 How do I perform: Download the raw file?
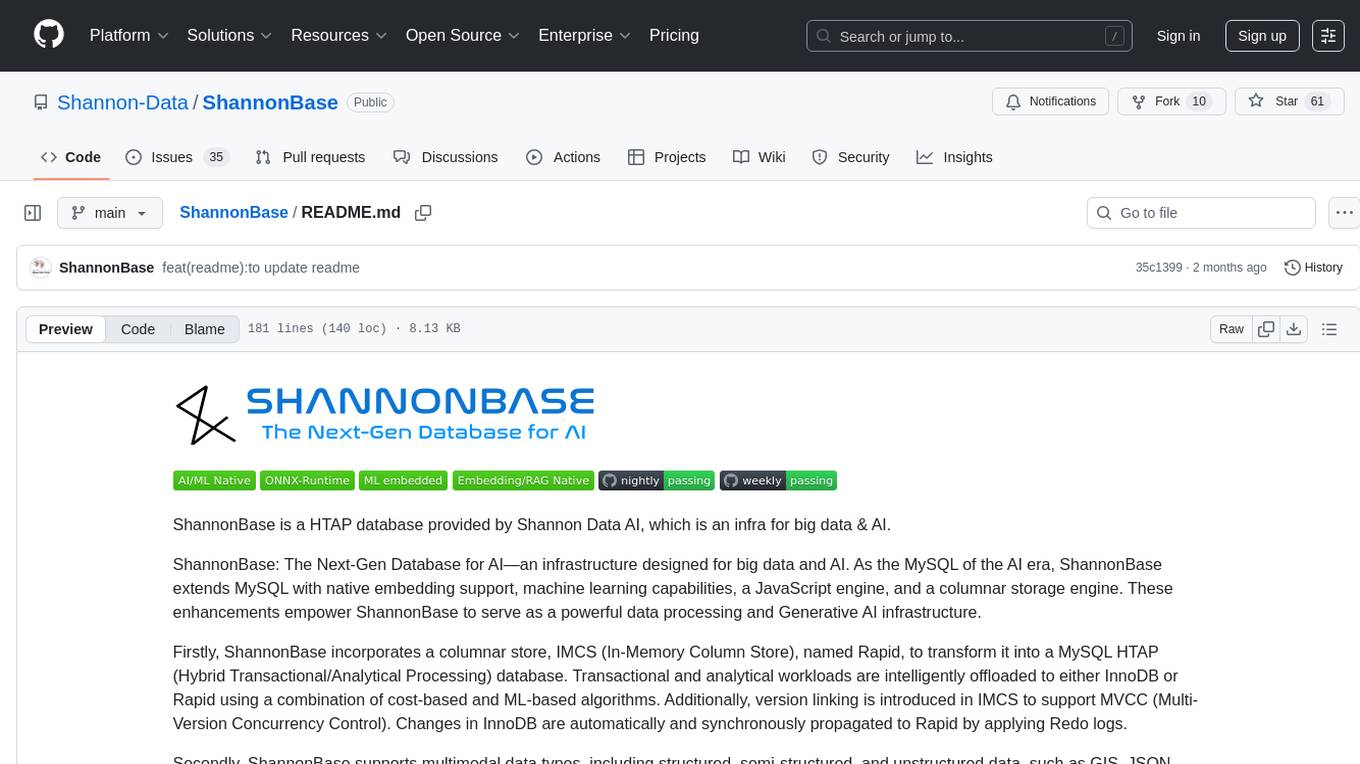[x=1294, y=329]
